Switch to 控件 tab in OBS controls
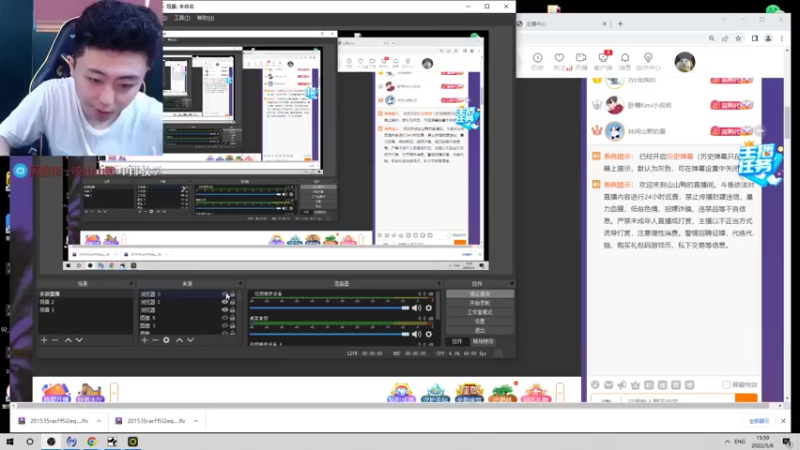Viewport: 800px width, 450px height. pos(457,341)
